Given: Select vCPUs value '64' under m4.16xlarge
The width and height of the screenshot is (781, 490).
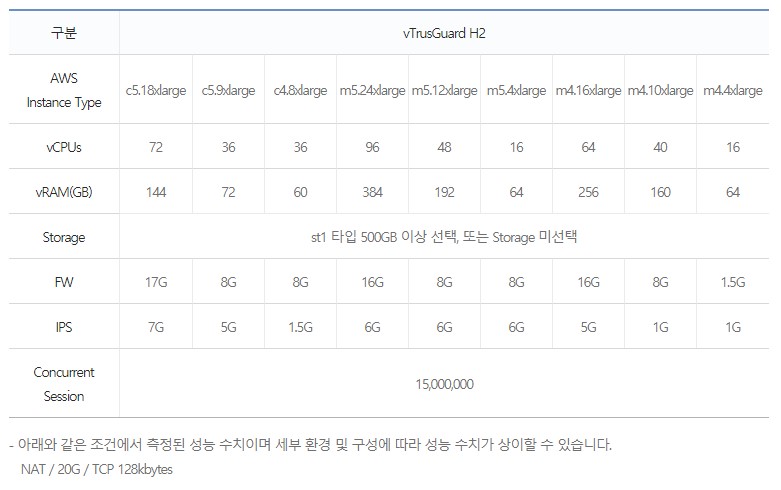Looking at the screenshot, I should 588,147.
